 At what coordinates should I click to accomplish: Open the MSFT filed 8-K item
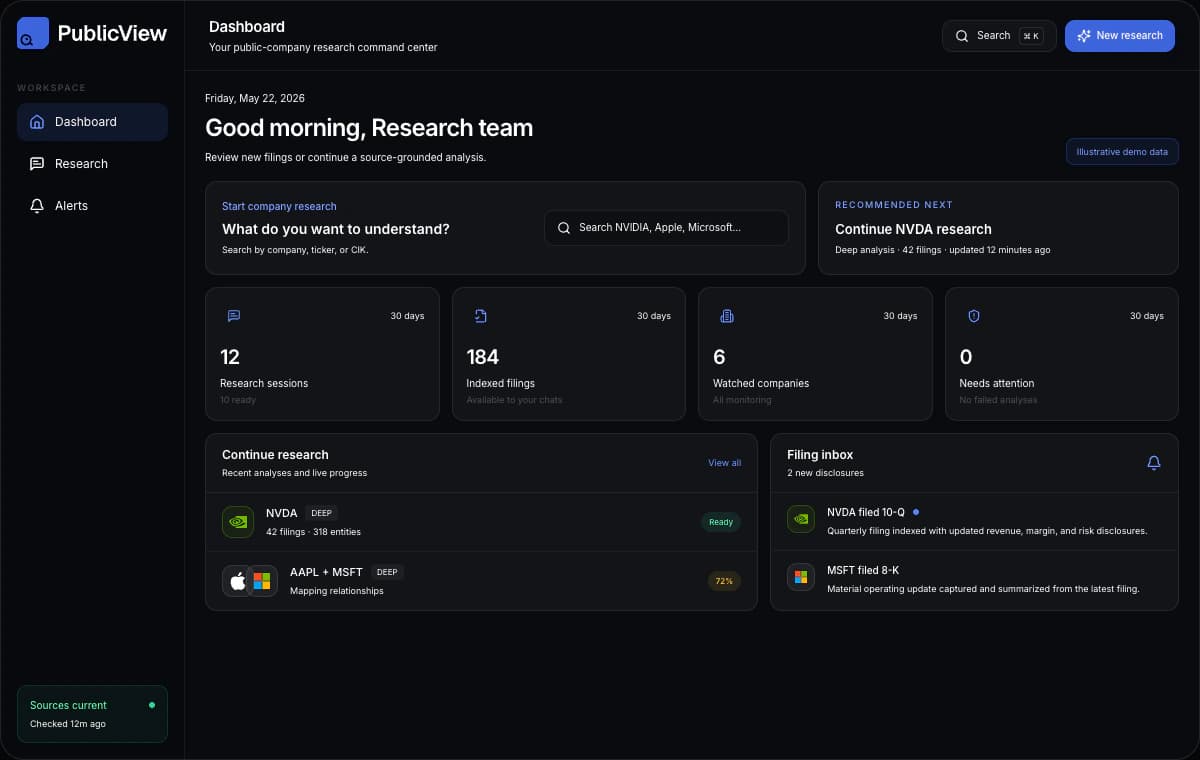coord(975,580)
